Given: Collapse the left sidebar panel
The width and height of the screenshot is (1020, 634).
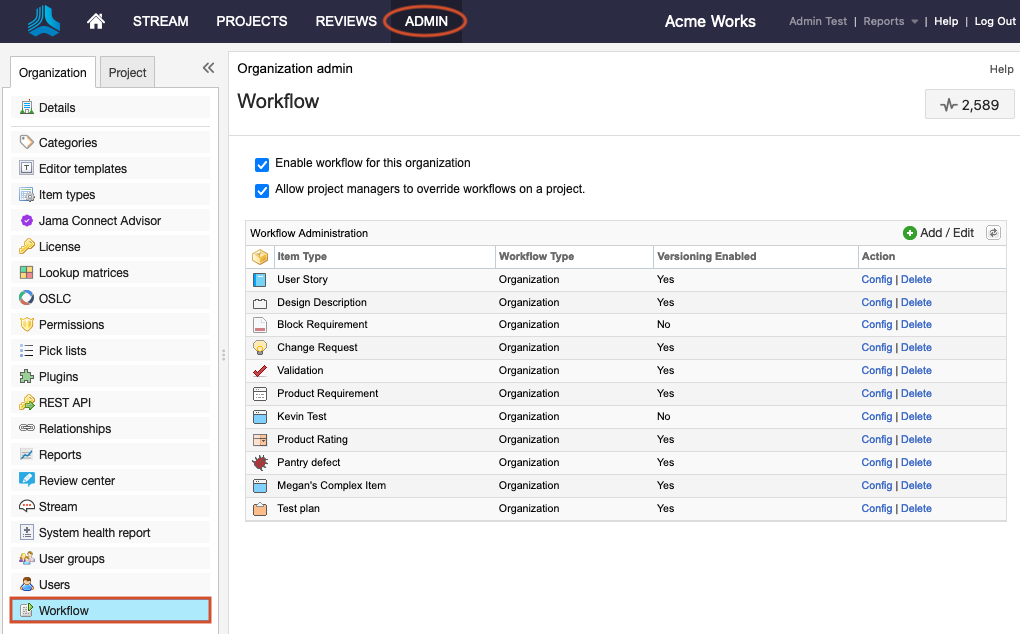Looking at the screenshot, I should coord(208,68).
